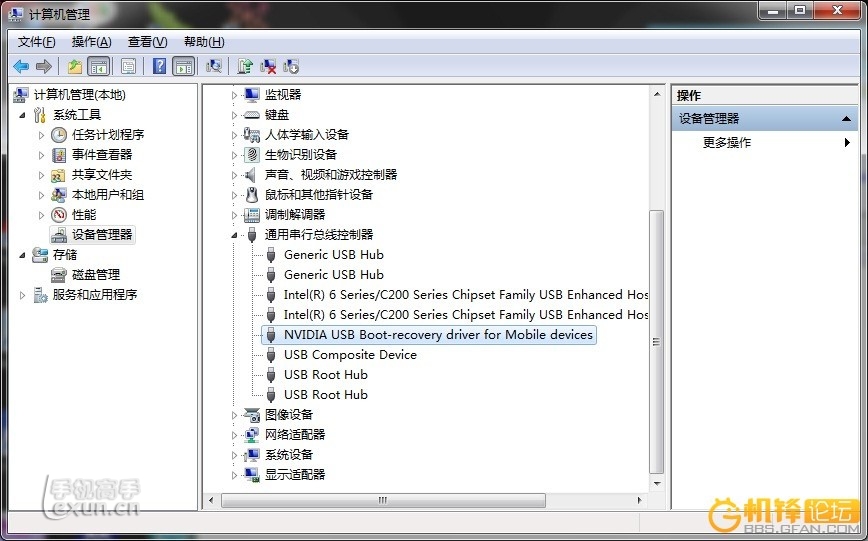Viewport: 868px width, 541px height.
Task: Click the Update driver software icon
Action: coord(245,66)
